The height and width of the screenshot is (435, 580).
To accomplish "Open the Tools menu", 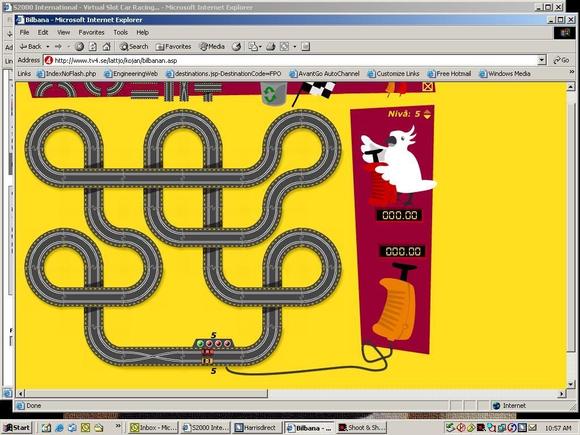I will 121,33.
